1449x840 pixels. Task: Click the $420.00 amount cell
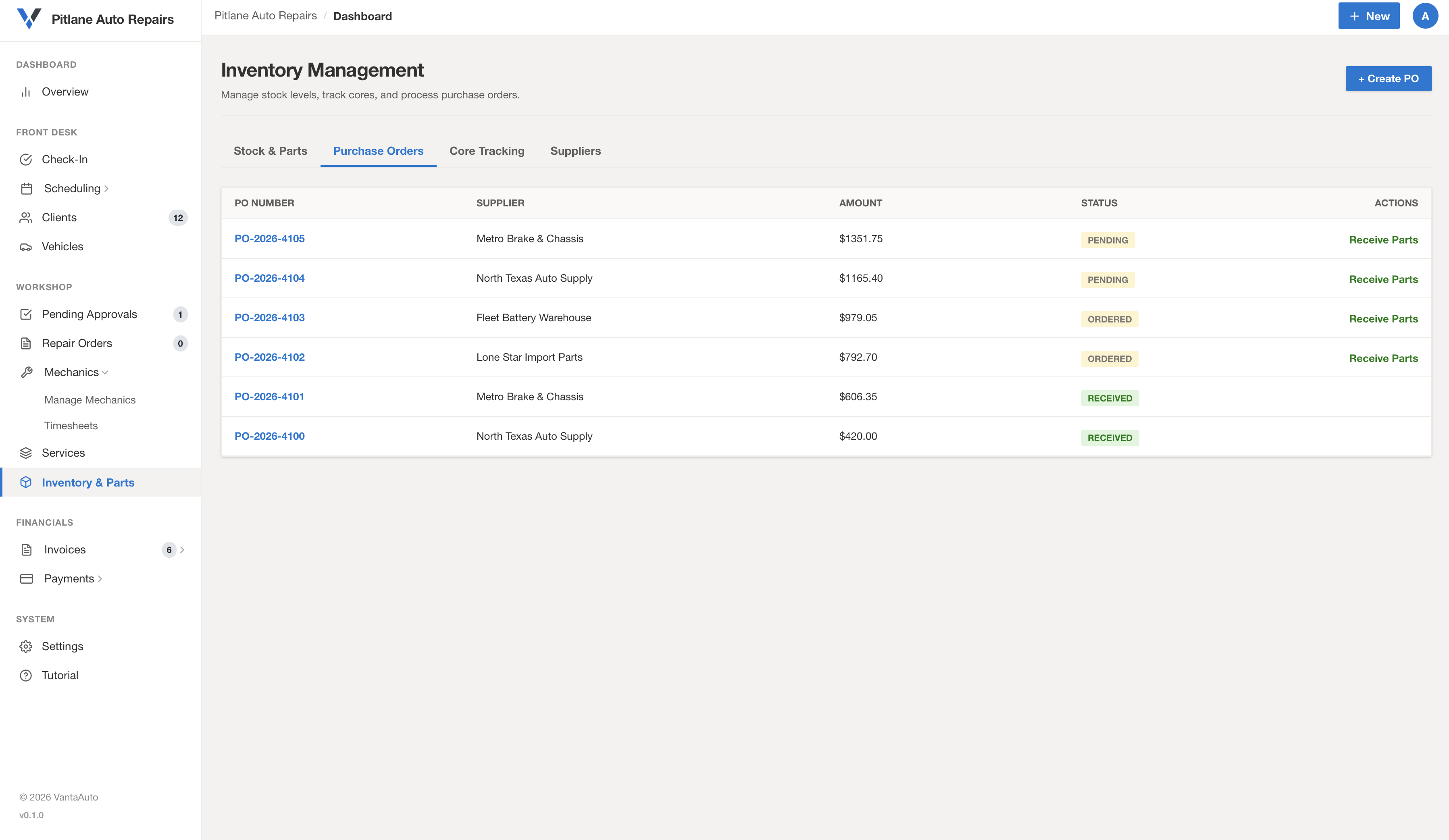pos(858,437)
